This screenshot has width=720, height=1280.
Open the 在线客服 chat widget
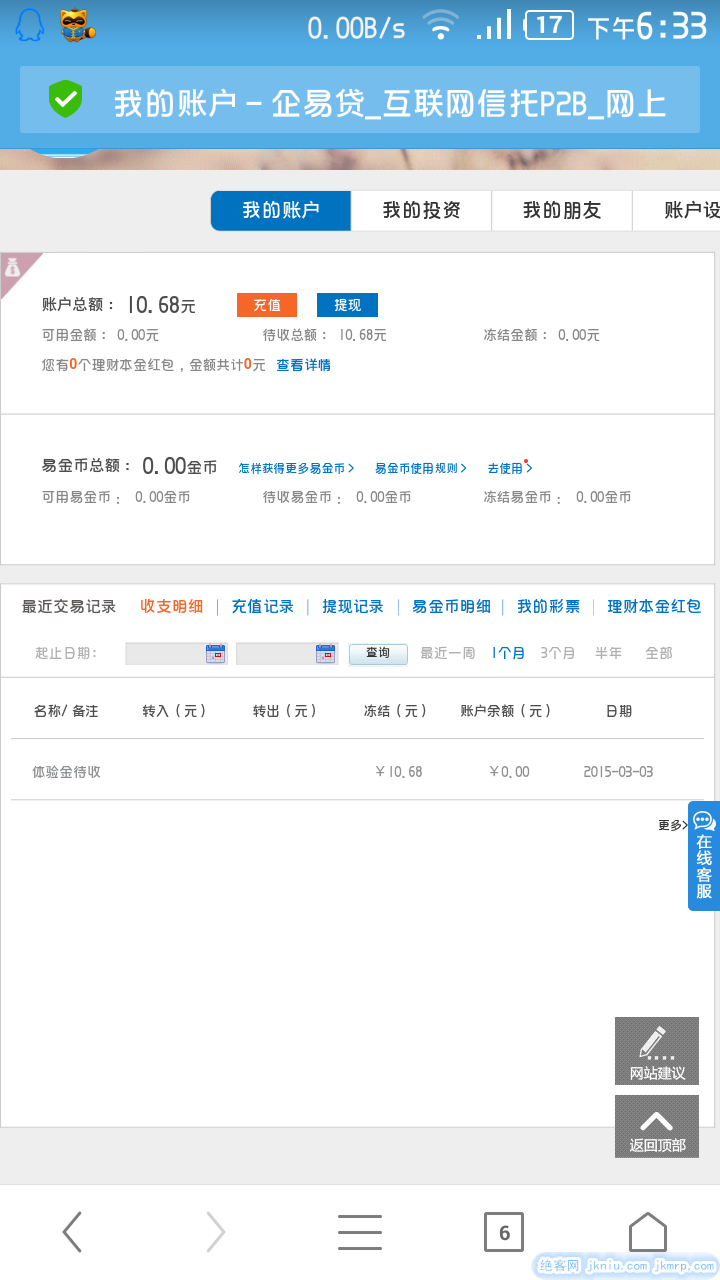click(704, 855)
